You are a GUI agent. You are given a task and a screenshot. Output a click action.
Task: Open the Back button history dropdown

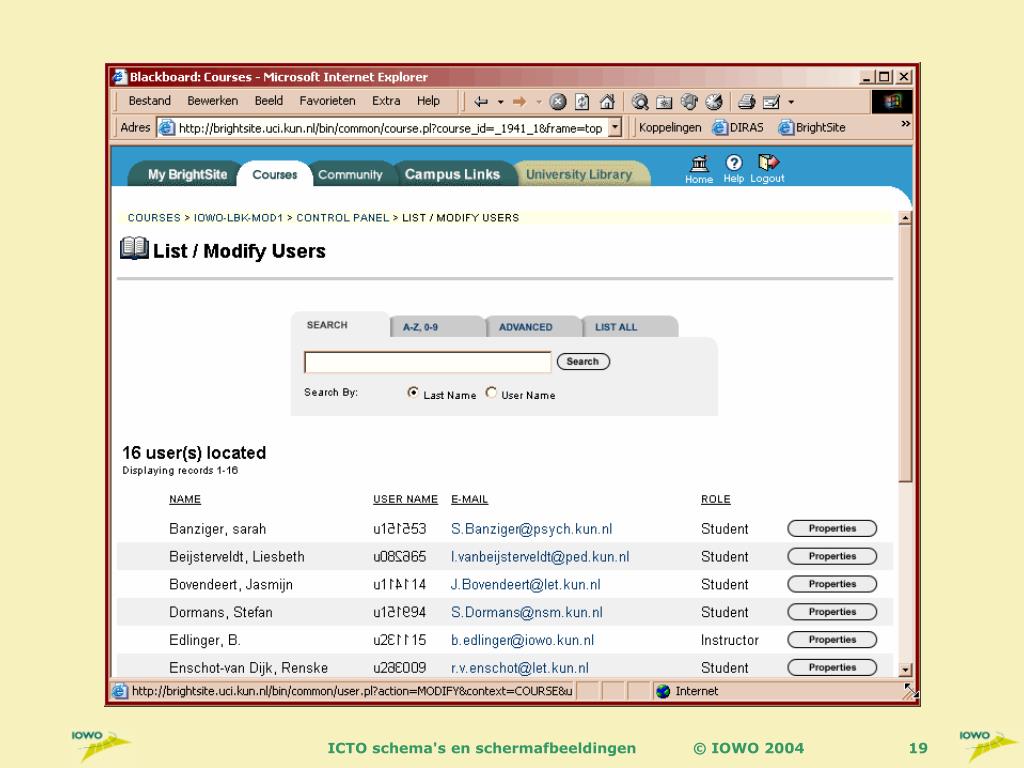(501, 102)
